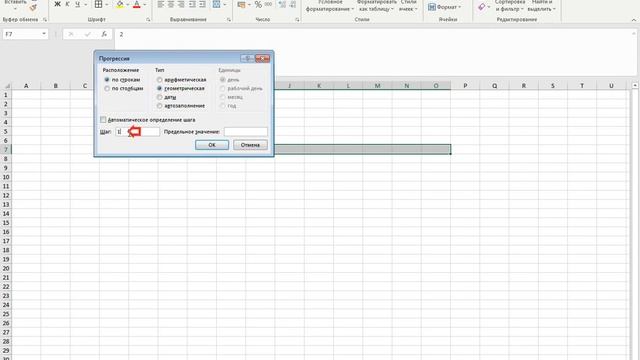
Task: Open 'Условное форматирование' menu
Action: click(x=330, y=6)
